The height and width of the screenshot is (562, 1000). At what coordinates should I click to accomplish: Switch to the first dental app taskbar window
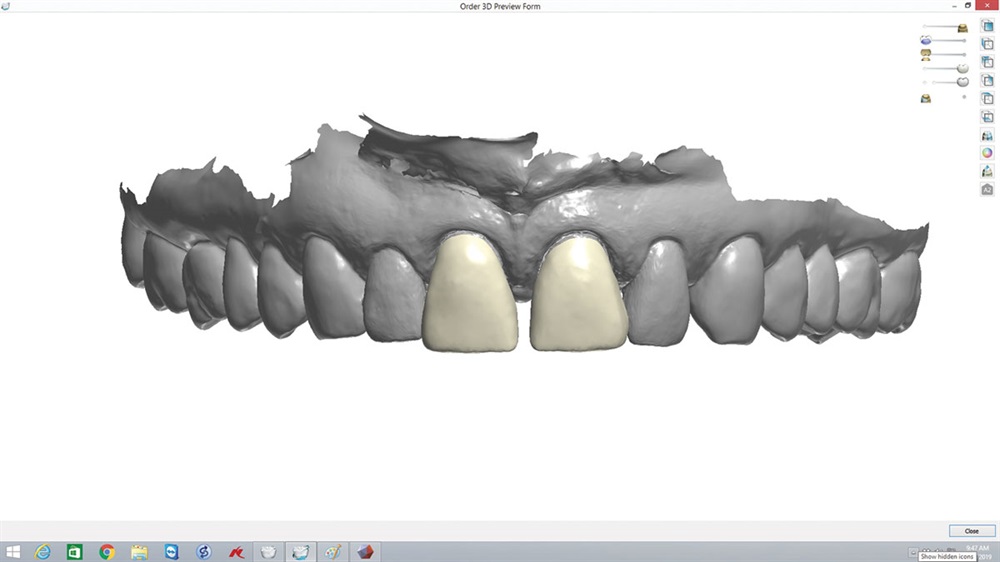coord(268,552)
